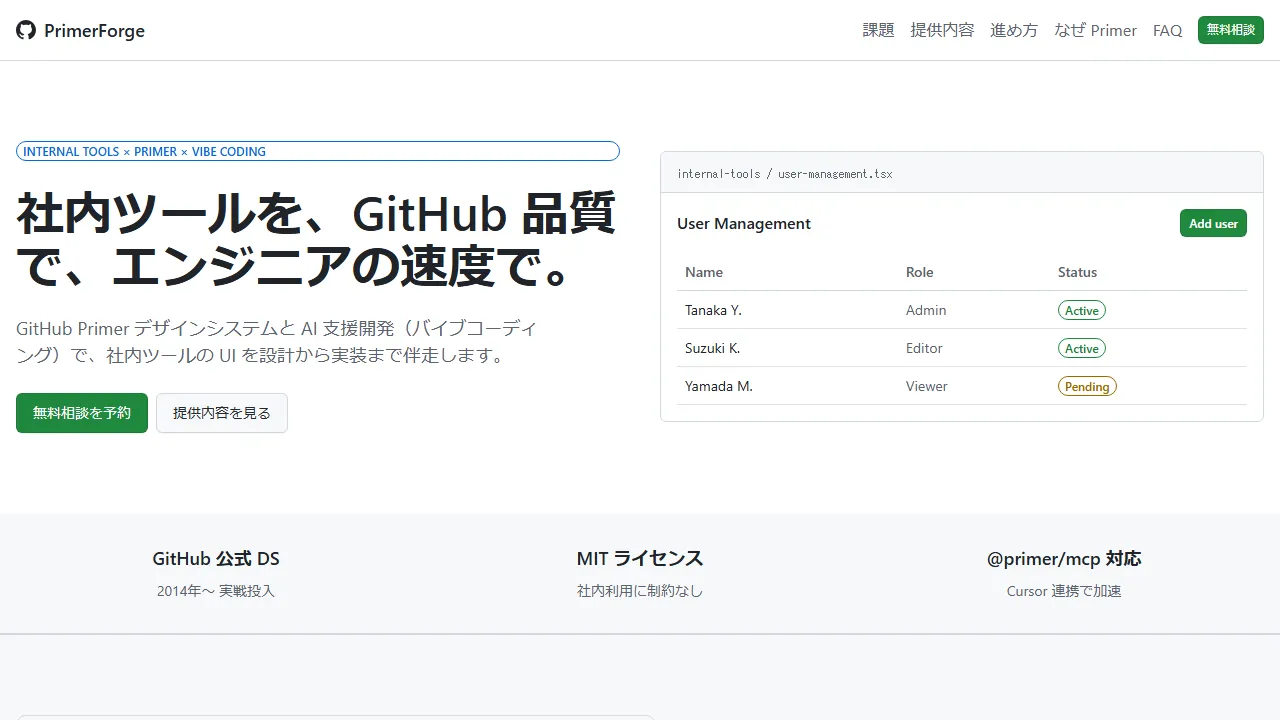Click the Cursor 連携で加速 text

pyautogui.click(x=1064, y=591)
